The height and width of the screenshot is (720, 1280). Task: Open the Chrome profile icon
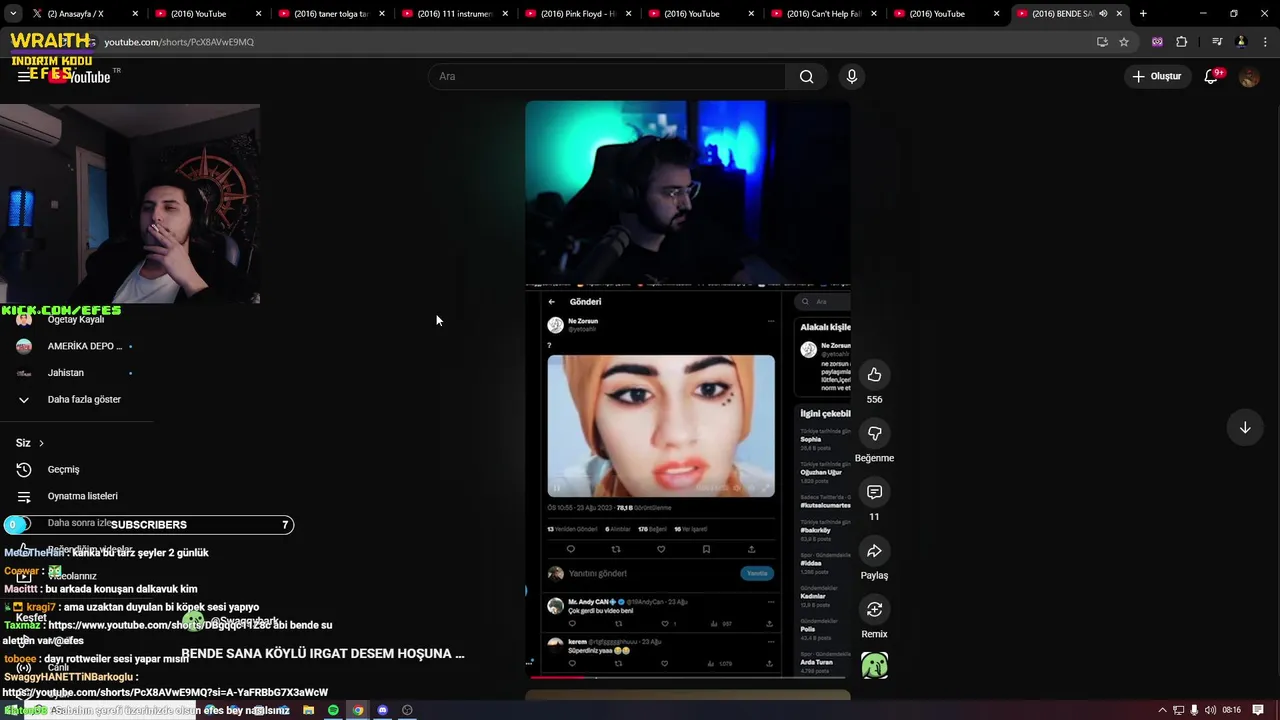[x=1241, y=42]
